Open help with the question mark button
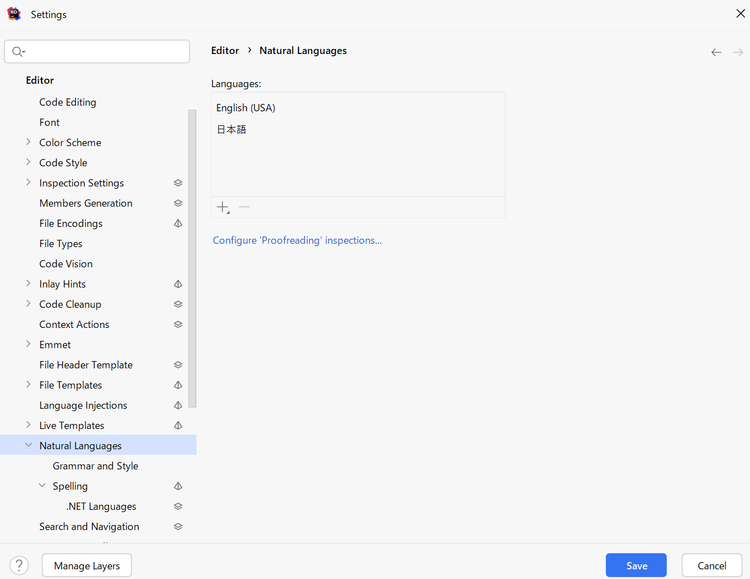The width and height of the screenshot is (750, 579). (19, 566)
